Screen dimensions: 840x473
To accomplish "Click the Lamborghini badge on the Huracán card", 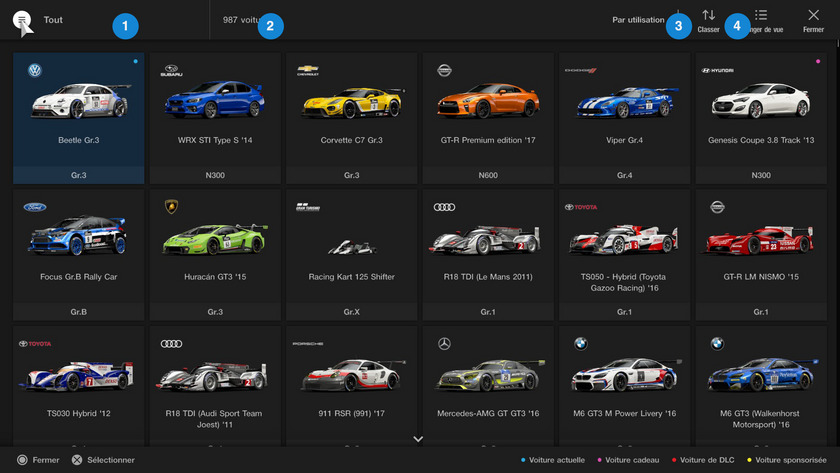I will pyautogui.click(x=171, y=207).
